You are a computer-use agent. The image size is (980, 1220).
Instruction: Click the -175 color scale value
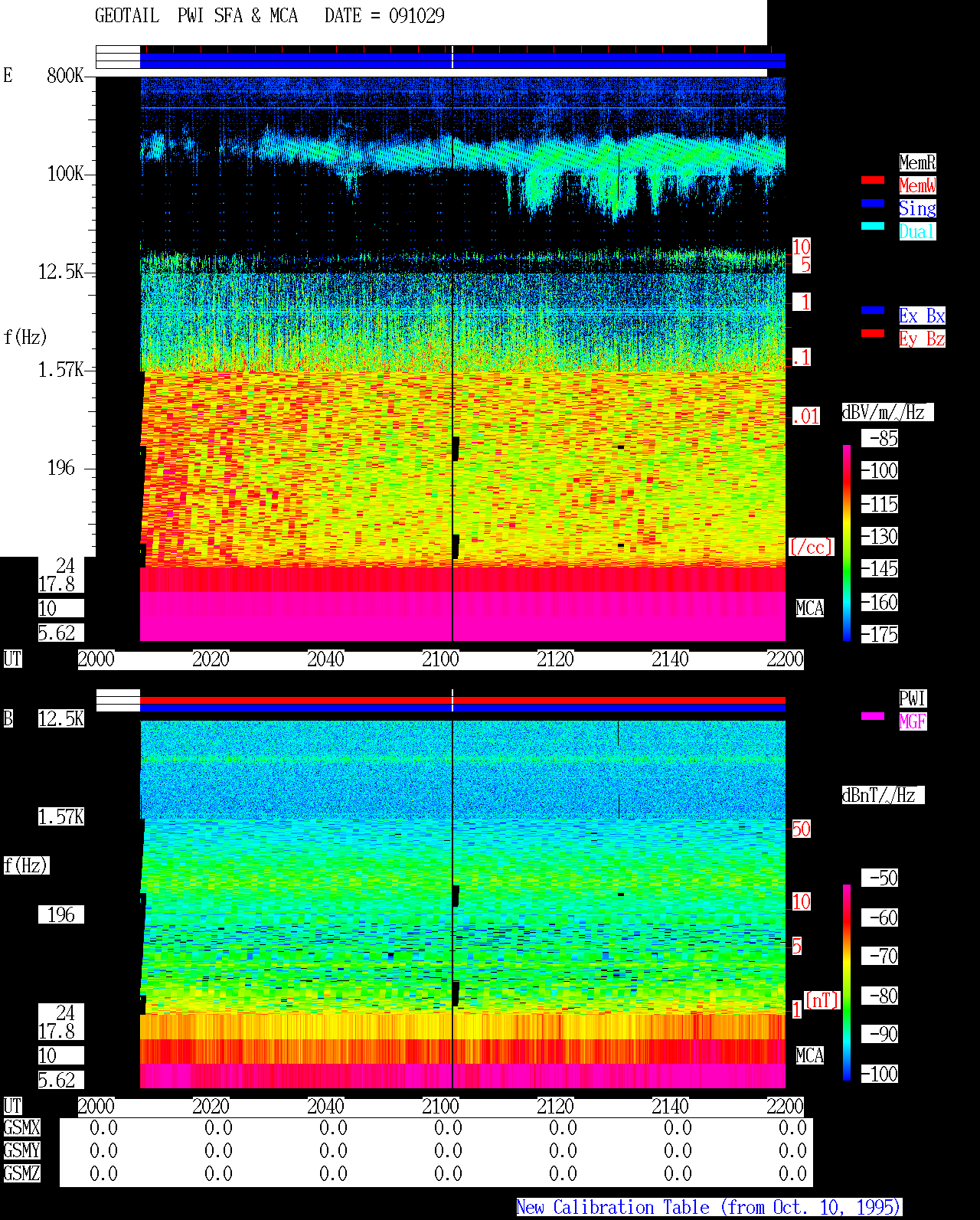[880, 634]
